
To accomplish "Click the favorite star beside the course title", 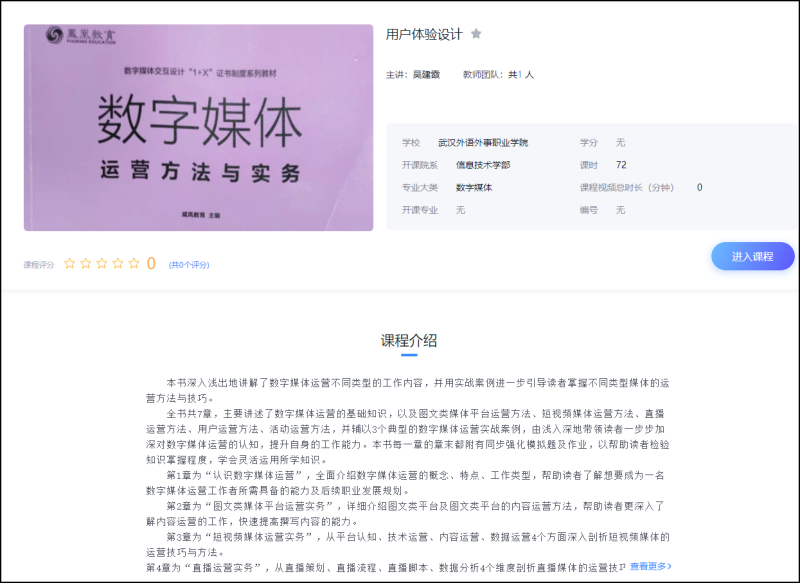I will [476, 34].
